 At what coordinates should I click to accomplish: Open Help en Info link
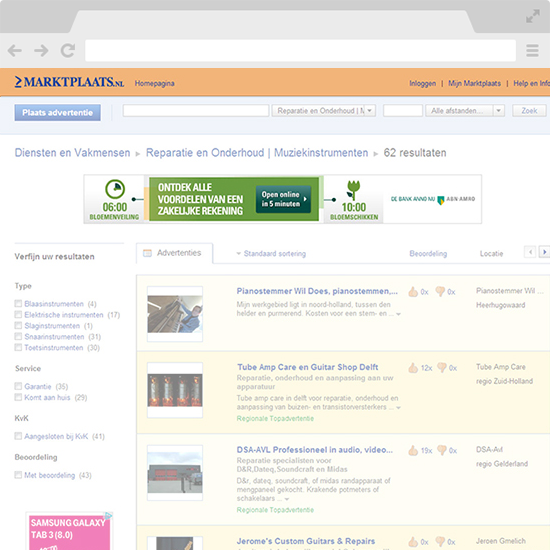click(531, 83)
